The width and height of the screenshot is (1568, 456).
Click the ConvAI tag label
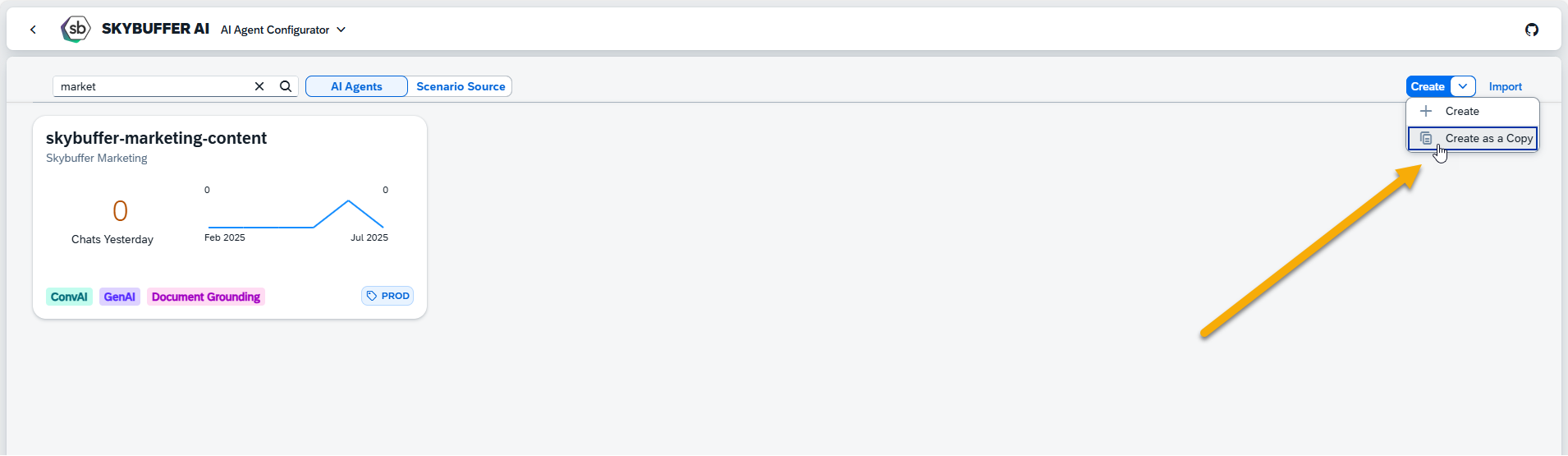click(69, 297)
